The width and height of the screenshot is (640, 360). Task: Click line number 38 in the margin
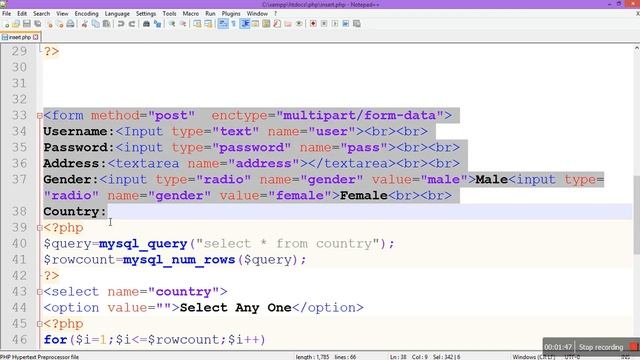tap(19, 212)
